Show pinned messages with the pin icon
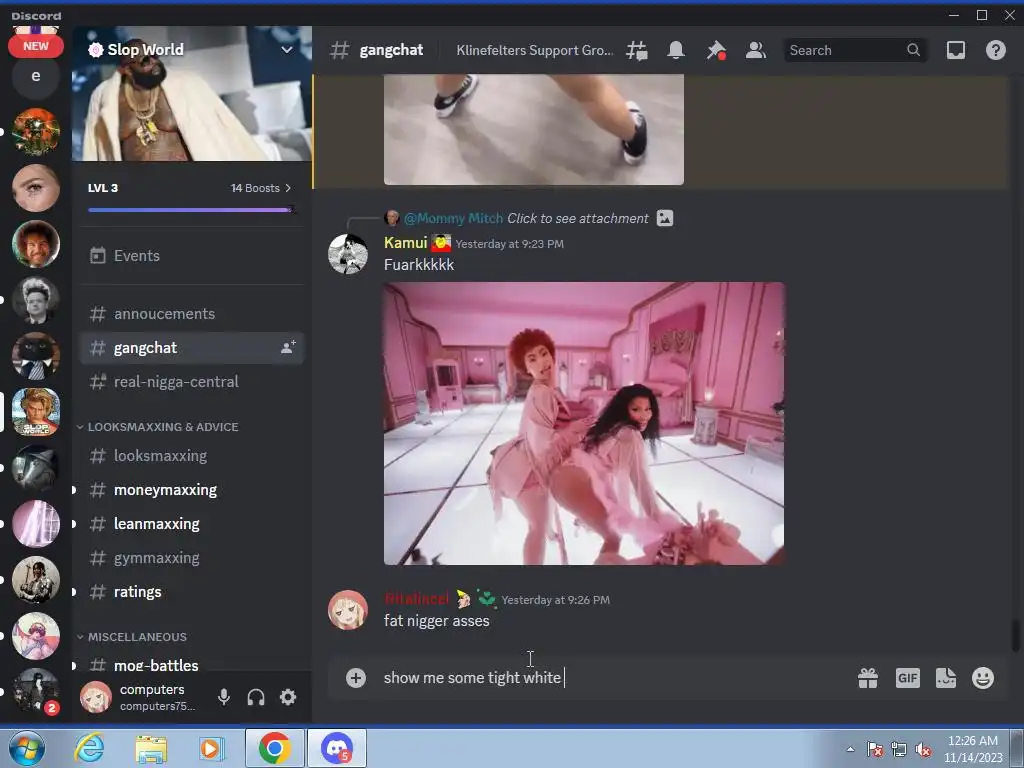 (x=716, y=50)
